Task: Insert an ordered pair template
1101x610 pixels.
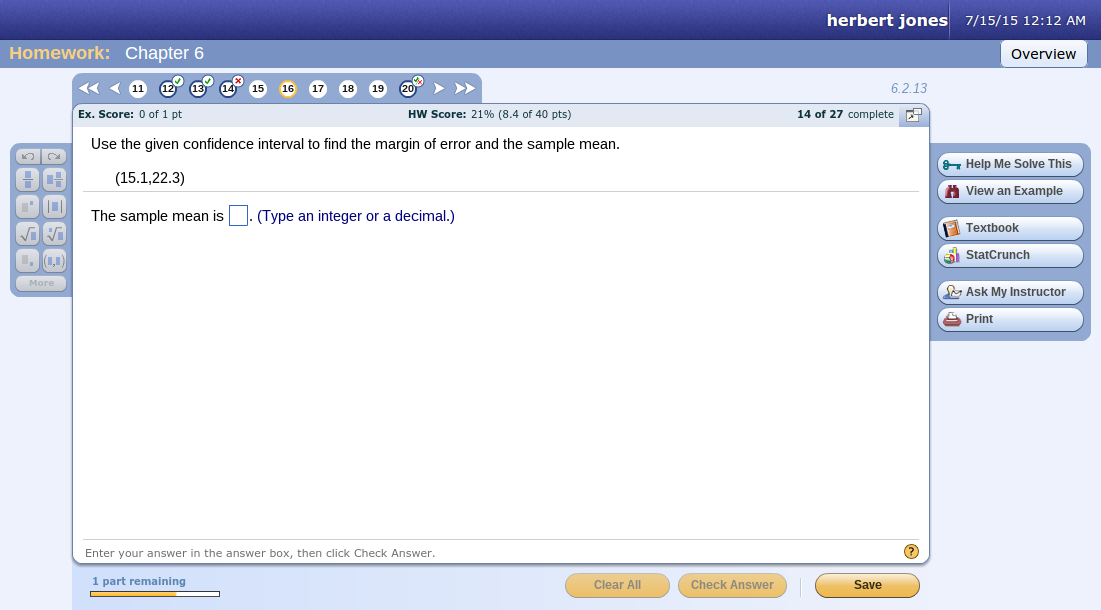Action: pyautogui.click(x=55, y=259)
